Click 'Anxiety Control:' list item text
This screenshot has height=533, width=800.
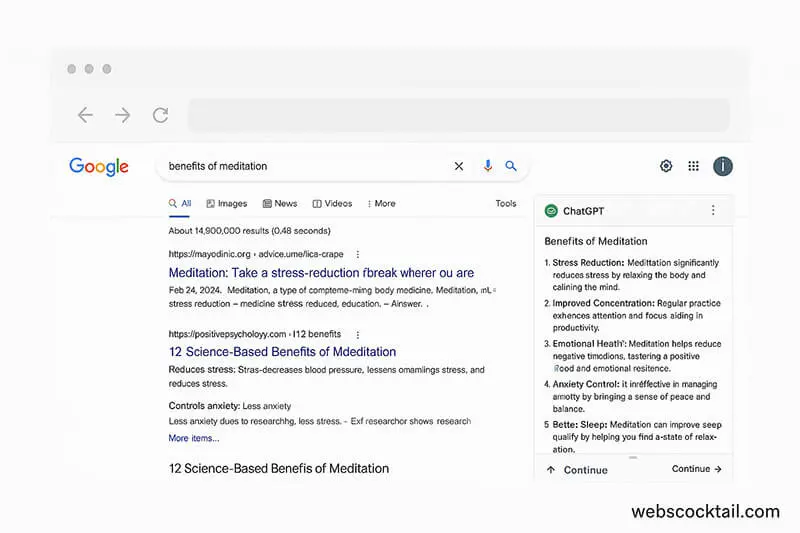coord(586,384)
